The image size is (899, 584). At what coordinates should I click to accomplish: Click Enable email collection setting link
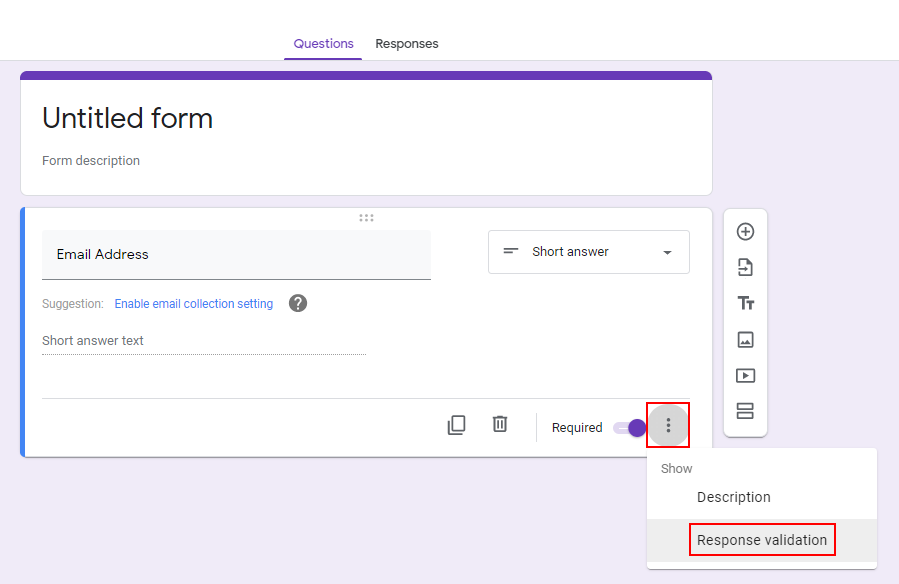194,304
